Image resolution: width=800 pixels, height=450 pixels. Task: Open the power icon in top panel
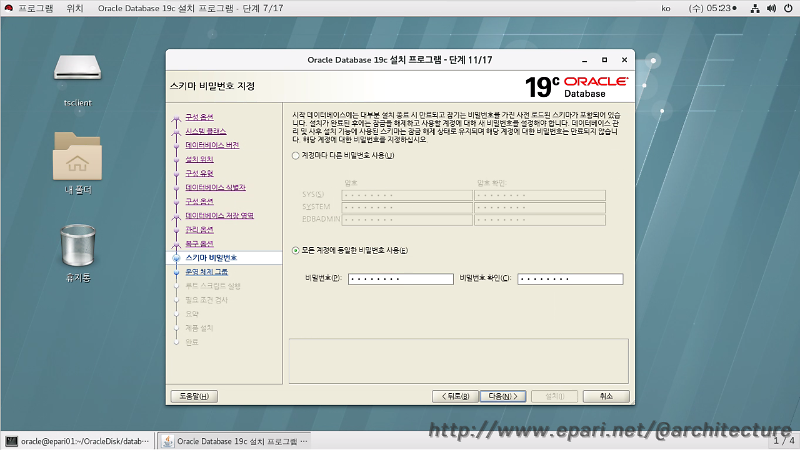(788, 8)
